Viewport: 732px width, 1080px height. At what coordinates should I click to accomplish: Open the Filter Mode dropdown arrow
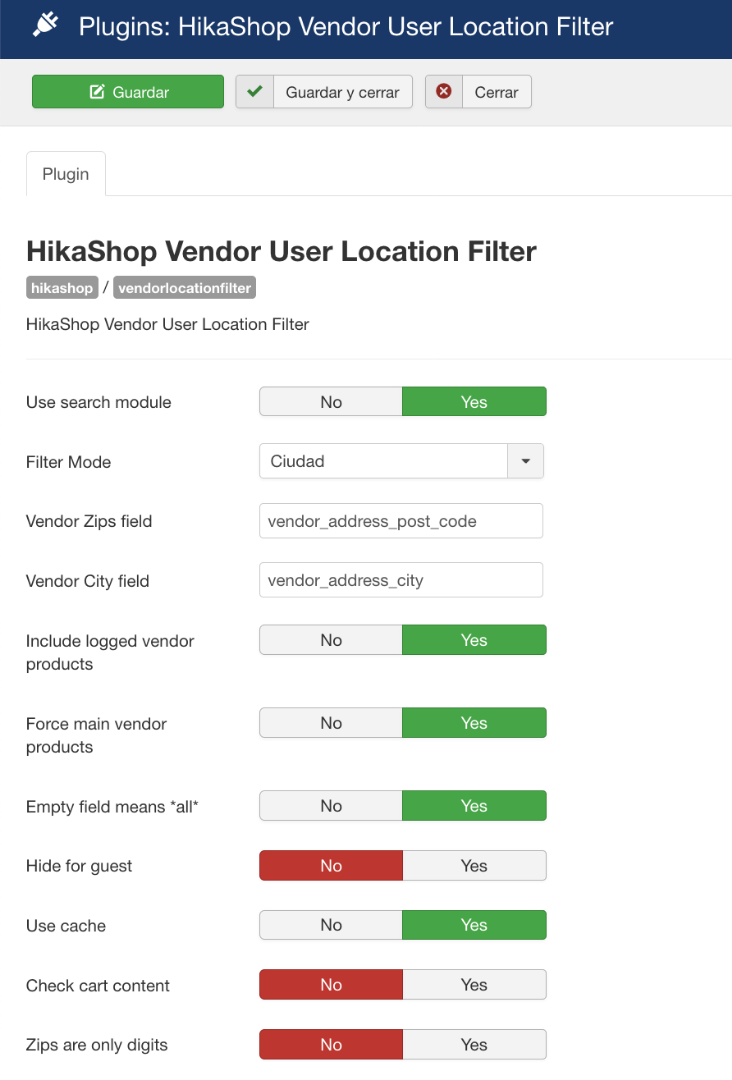click(x=525, y=461)
